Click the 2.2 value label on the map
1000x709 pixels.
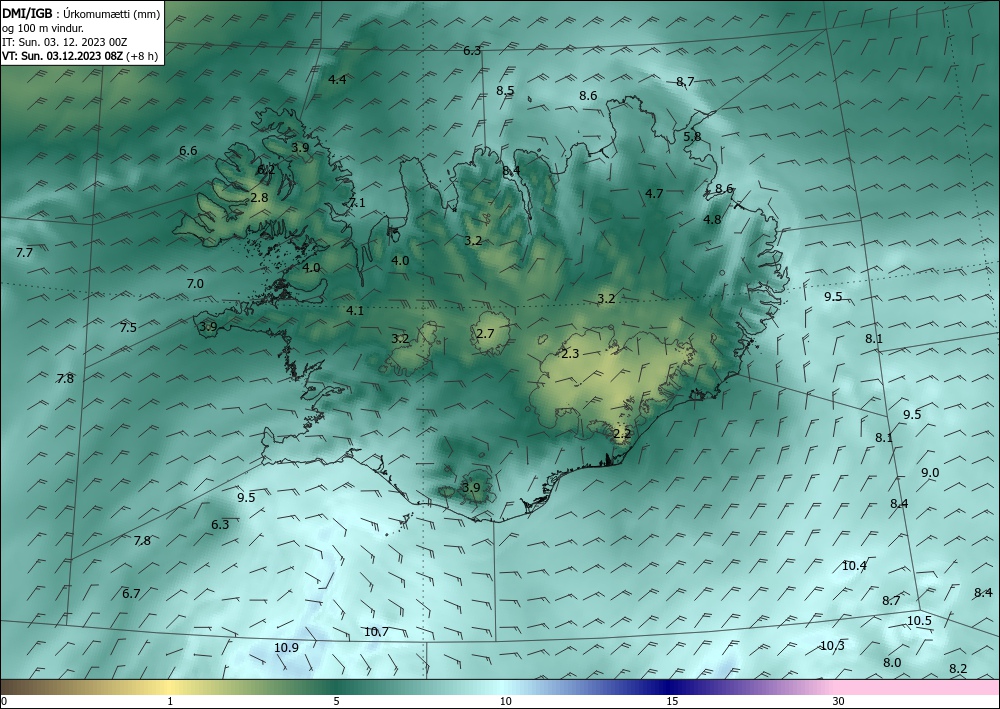tap(622, 434)
